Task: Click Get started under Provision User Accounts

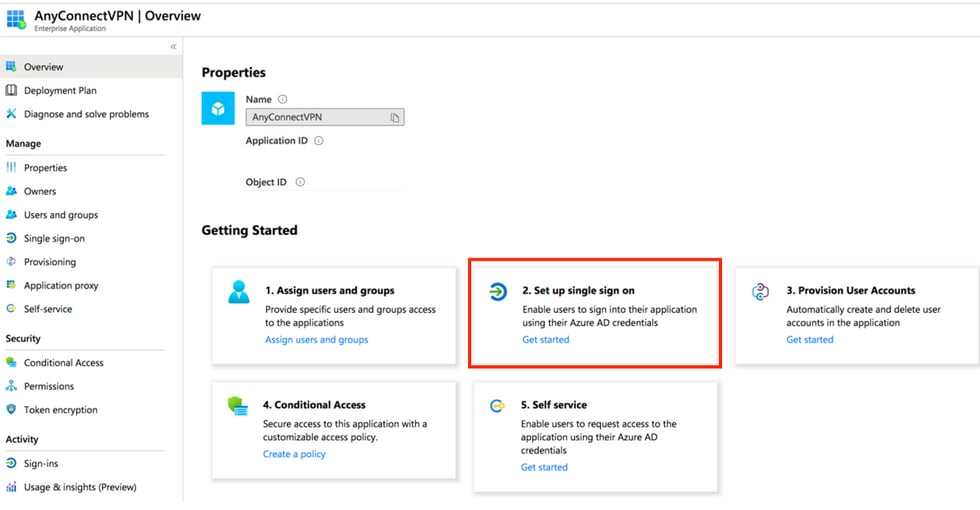Action: [x=809, y=339]
